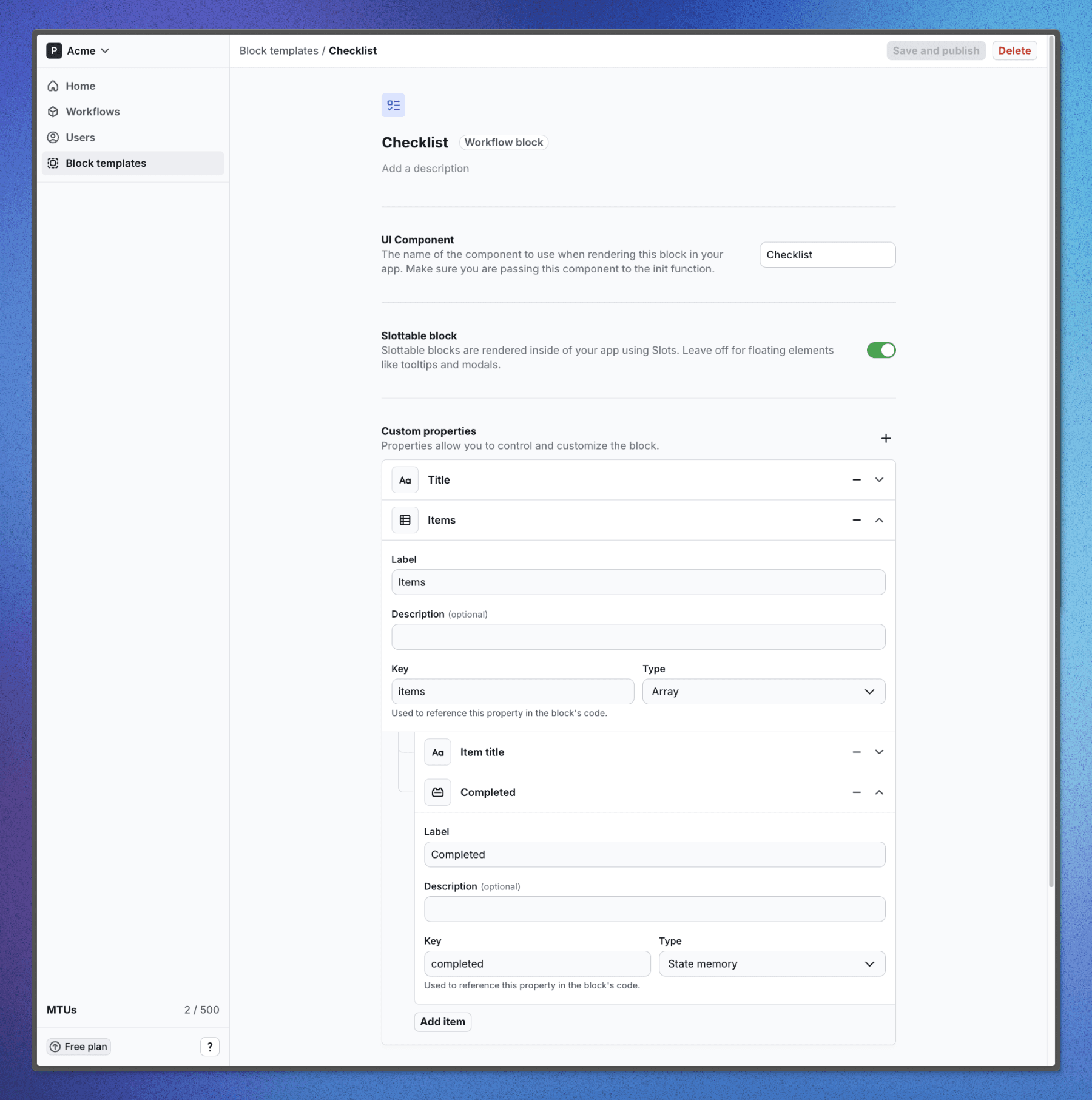1092x1100 pixels.
Task: Click the Users icon in the sidebar
Action: coord(53,137)
